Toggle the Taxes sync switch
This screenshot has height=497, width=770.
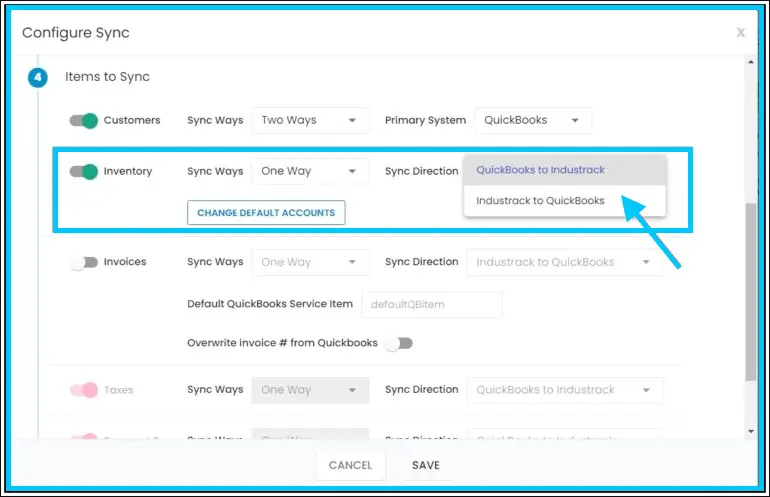coord(83,390)
